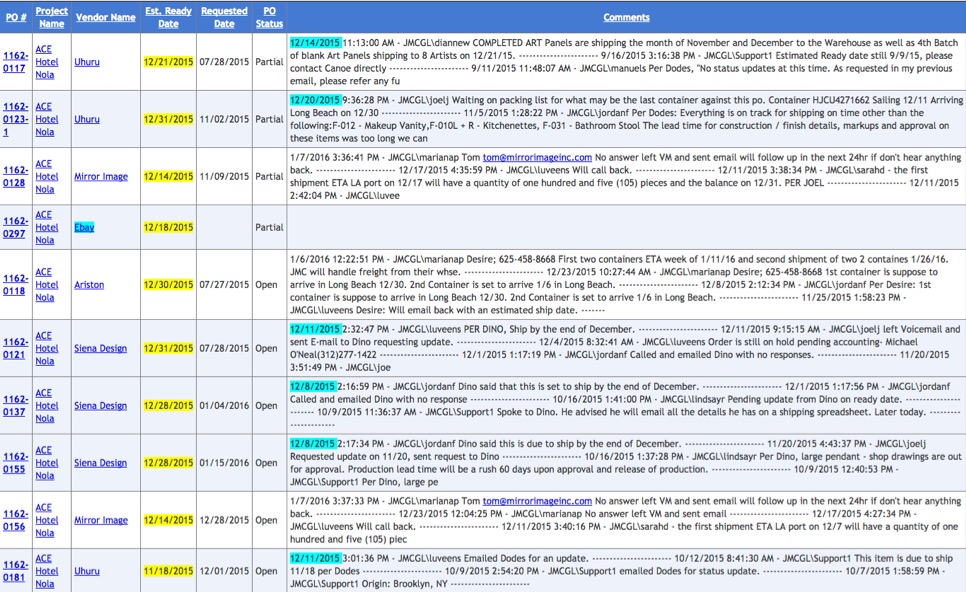Click the Comments column header
Viewport: 966px width, 592px height.
pyautogui.click(x=626, y=17)
